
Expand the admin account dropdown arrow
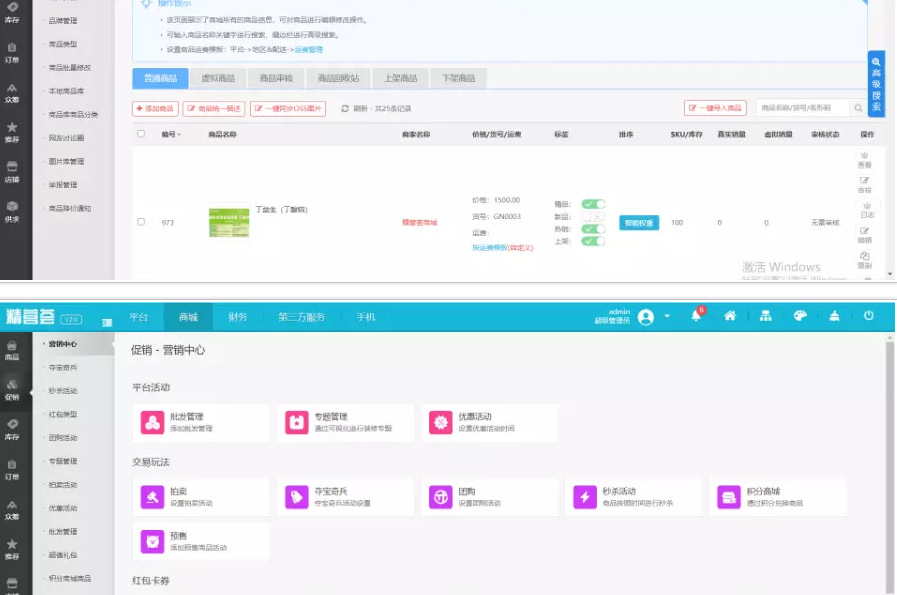[668, 317]
